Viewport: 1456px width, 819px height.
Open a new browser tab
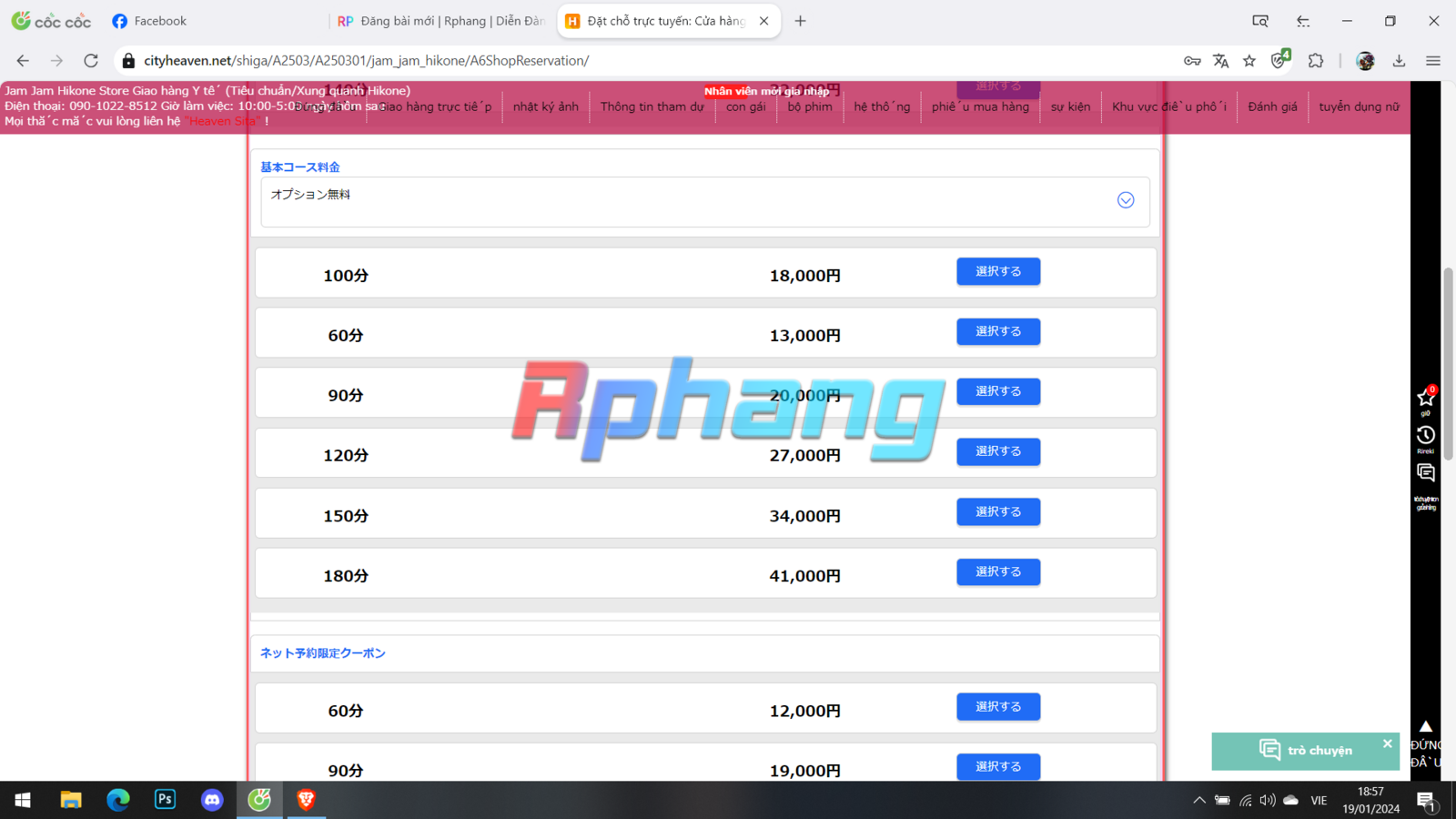point(801,21)
